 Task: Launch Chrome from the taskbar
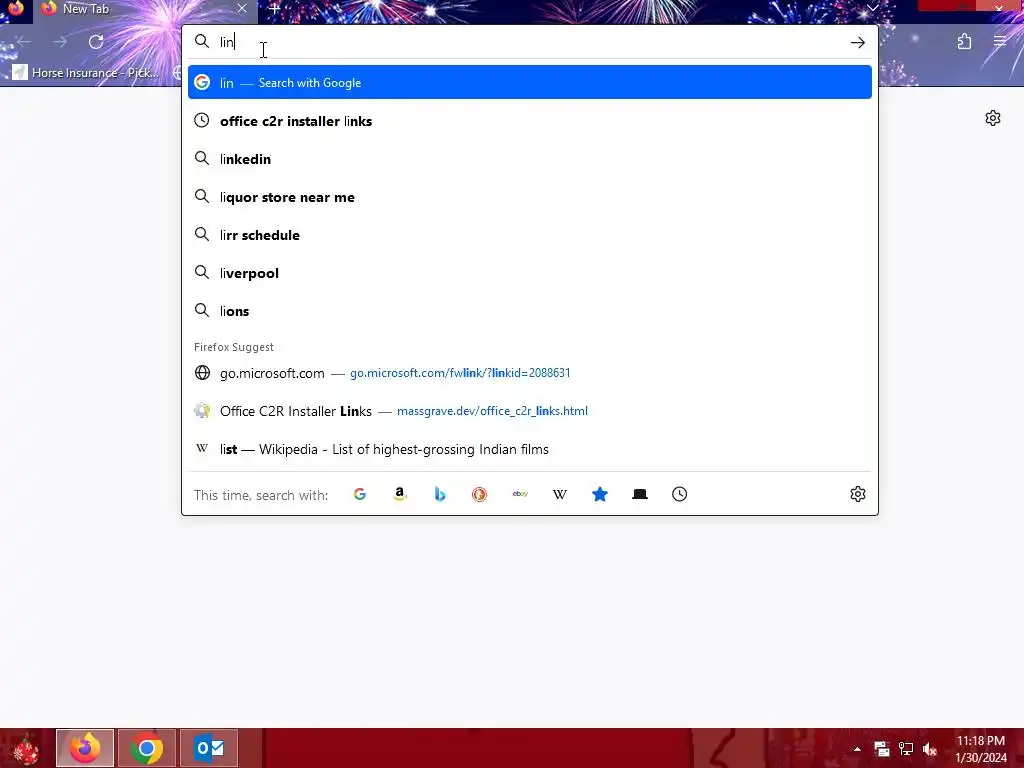pos(147,748)
